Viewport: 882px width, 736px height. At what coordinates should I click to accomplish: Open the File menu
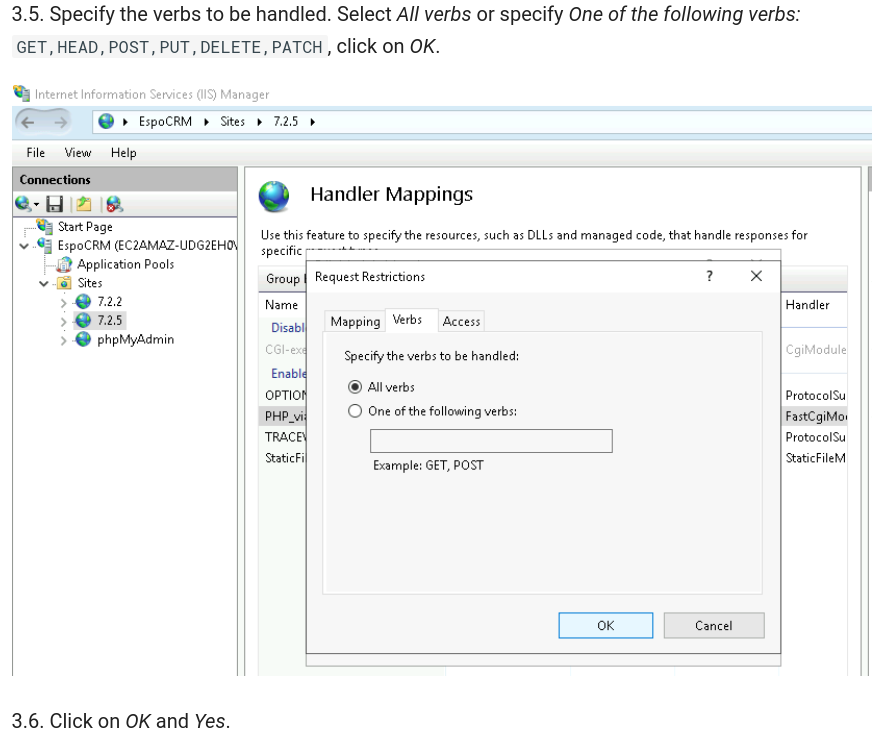pos(35,152)
